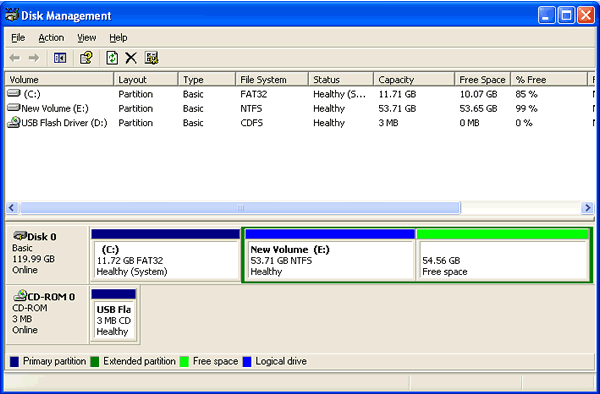Open the Help menu

[x=118, y=38]
